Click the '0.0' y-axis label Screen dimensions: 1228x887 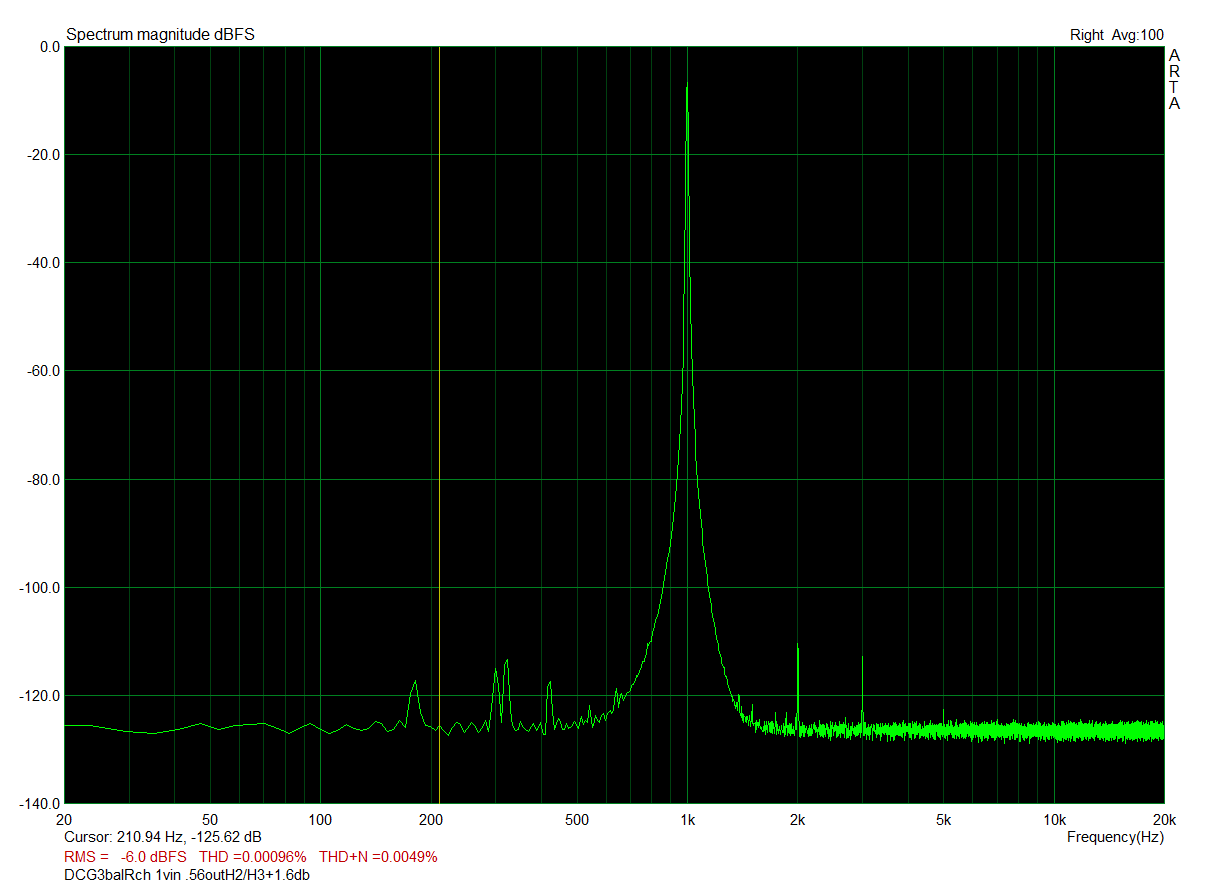(x=49, y=47)
